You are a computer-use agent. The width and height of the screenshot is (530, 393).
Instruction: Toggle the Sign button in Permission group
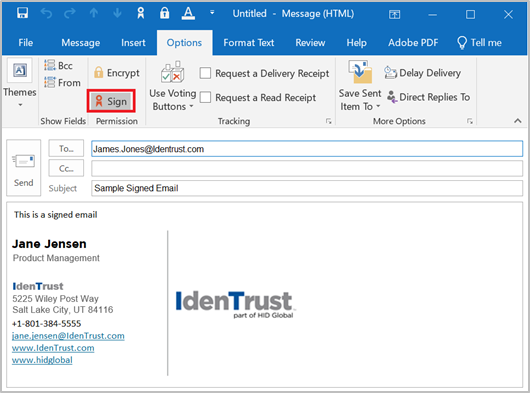tap(111, 101)
